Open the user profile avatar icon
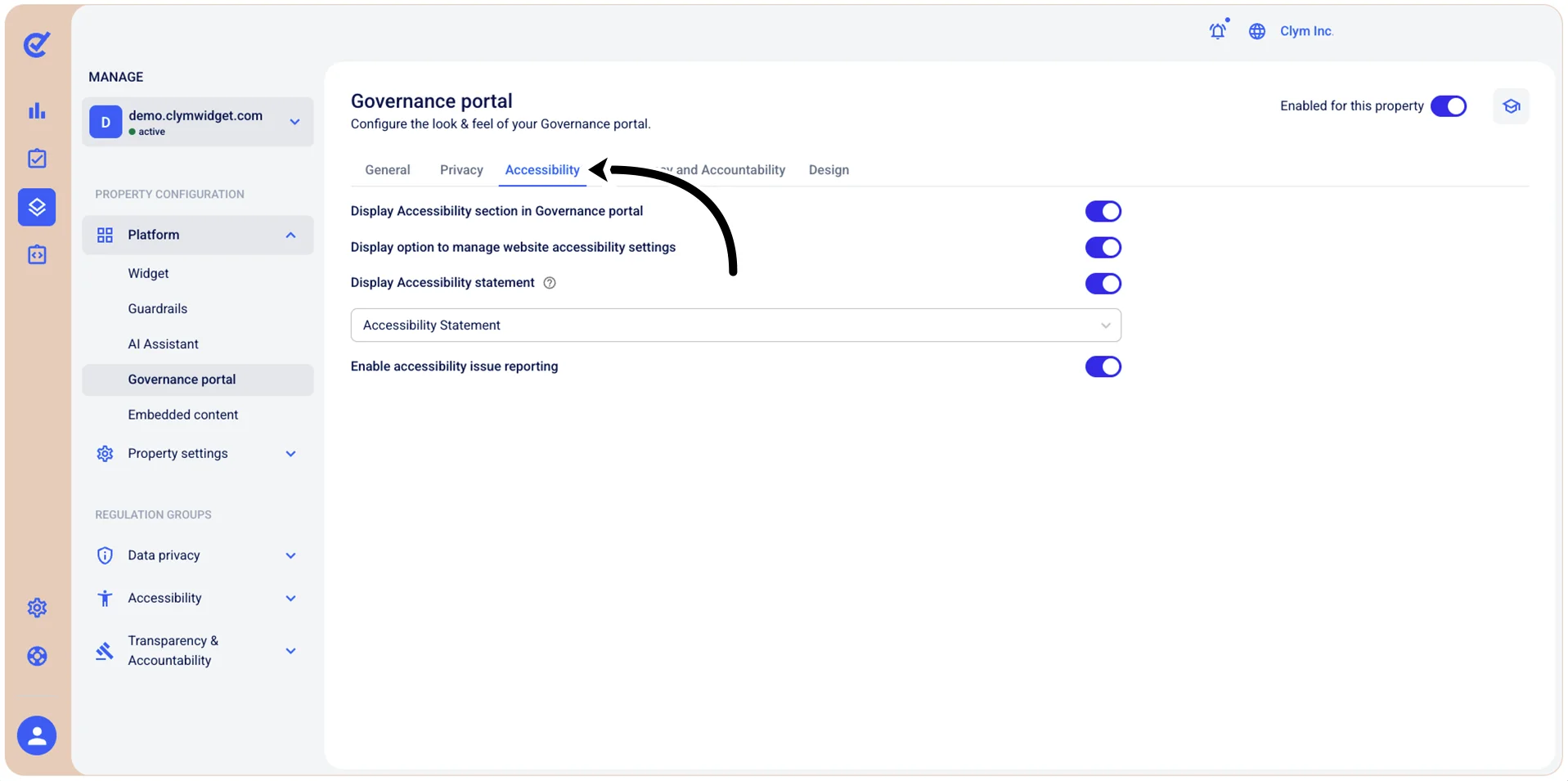Screen dimensions: 1568x781 point(37,736)
